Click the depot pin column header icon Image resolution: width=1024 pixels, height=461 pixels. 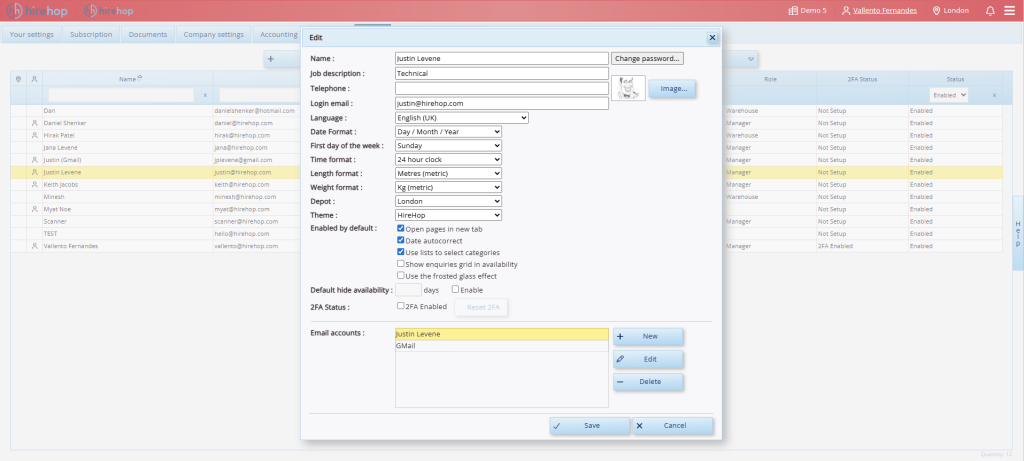click(18, 79)
